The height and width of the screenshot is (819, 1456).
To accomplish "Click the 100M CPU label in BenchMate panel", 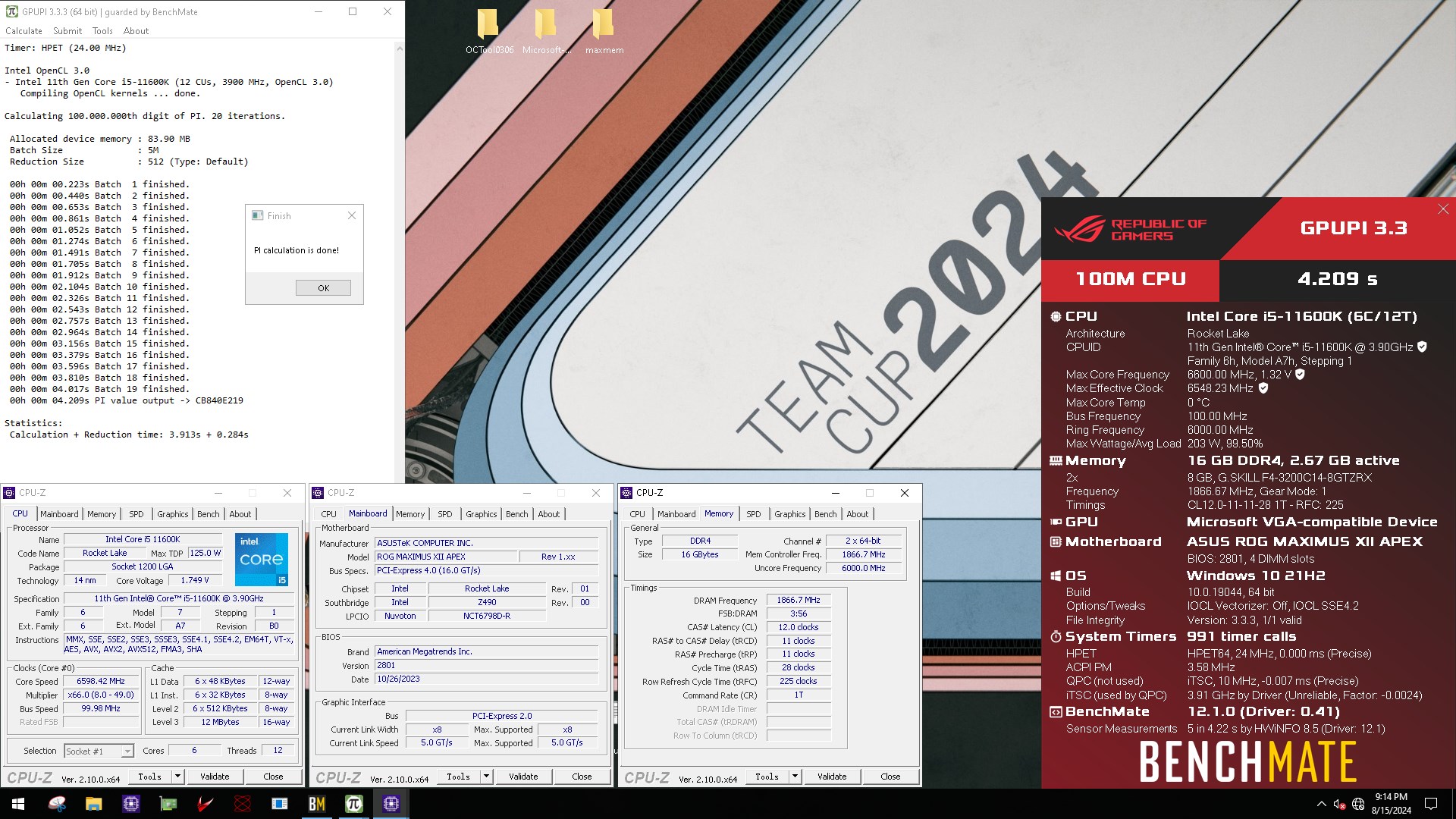I will click(1130, 279).
